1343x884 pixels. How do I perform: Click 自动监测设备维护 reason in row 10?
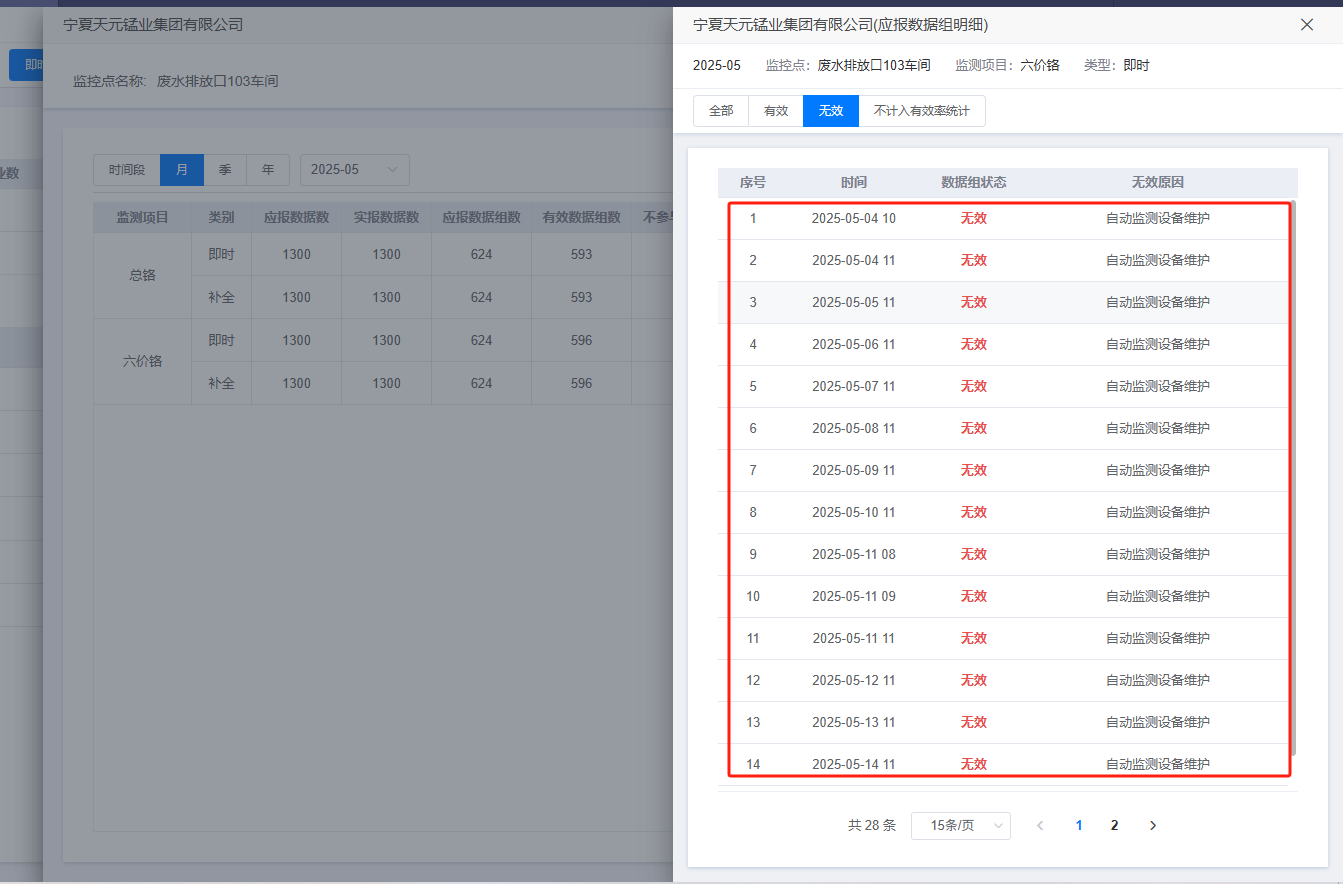1158,596
